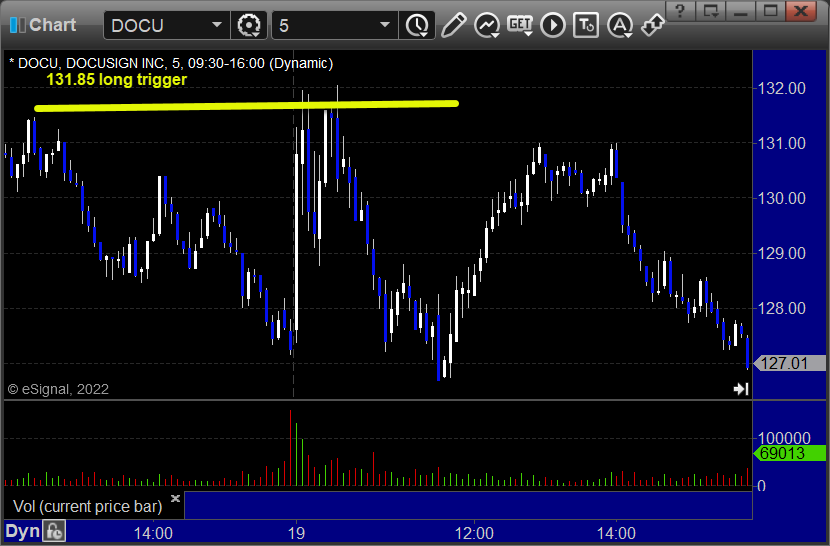This screenshot has width=830, height=546.
Task: Click the T tool icon
Action: pos(586,25)
